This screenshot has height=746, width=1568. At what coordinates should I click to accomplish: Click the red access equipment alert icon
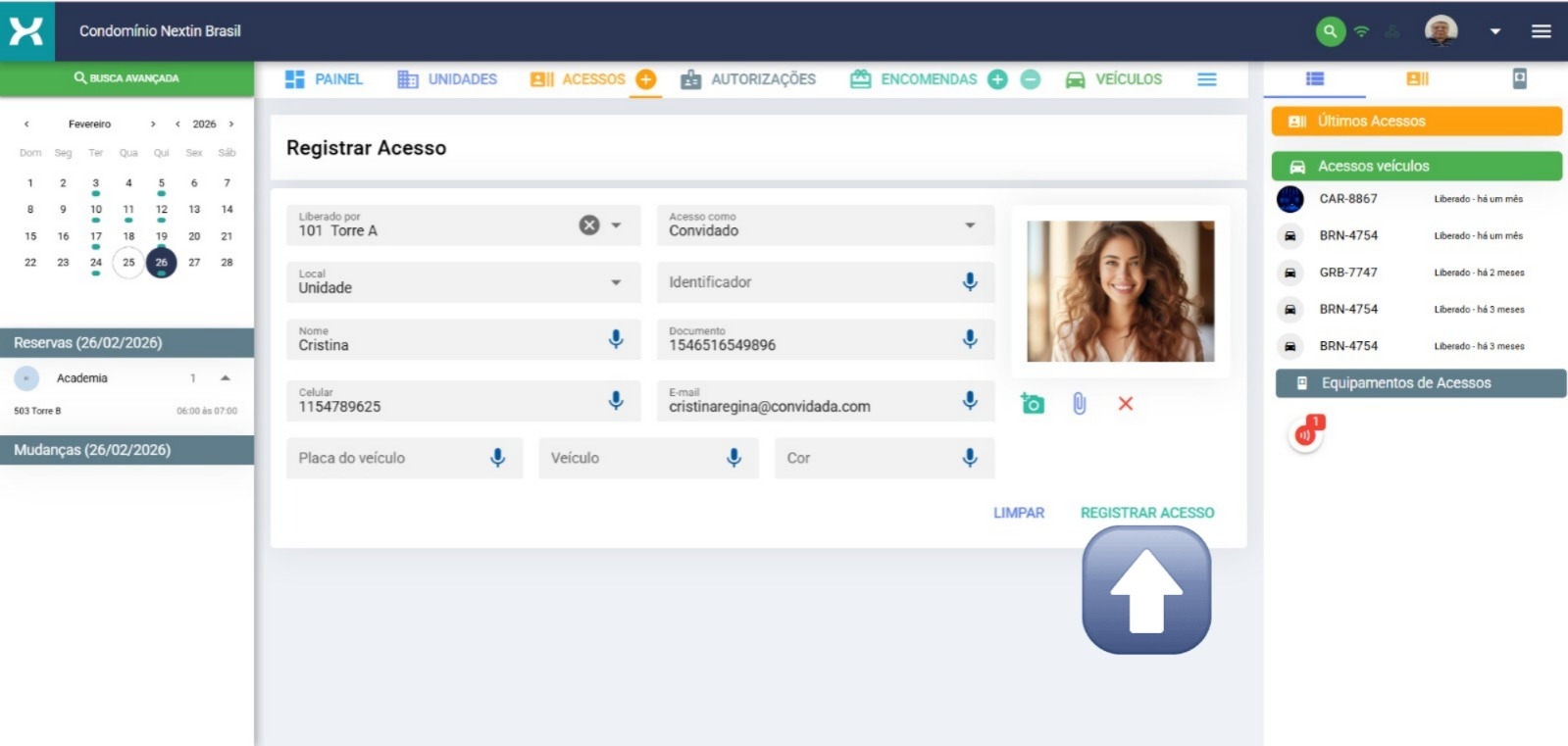(x=1305, y=434)
